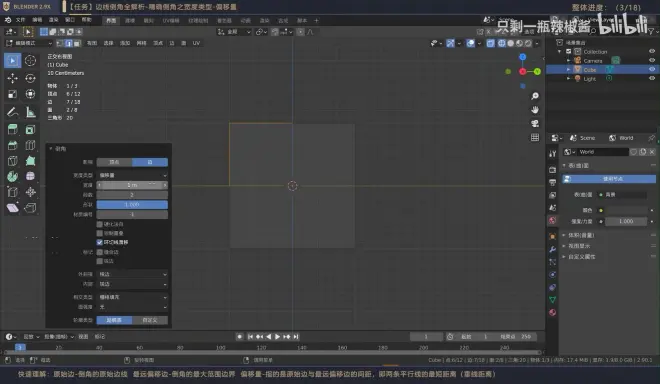Select the Box Select tool
This screenshot has width=660, height=384.
(x=13, y=61)
